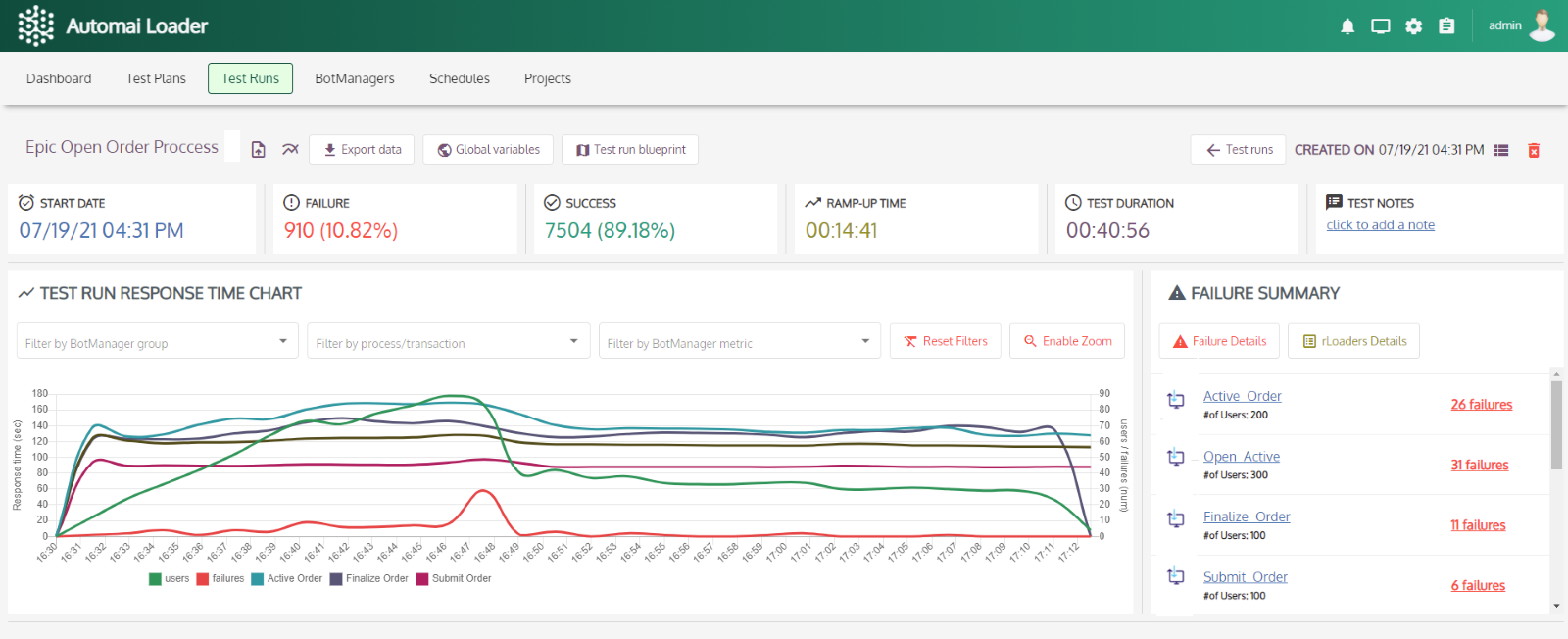Expand the Filter by BotManager group dropdown
This screenshot has width=1568, height=639.
click(158, 342)
